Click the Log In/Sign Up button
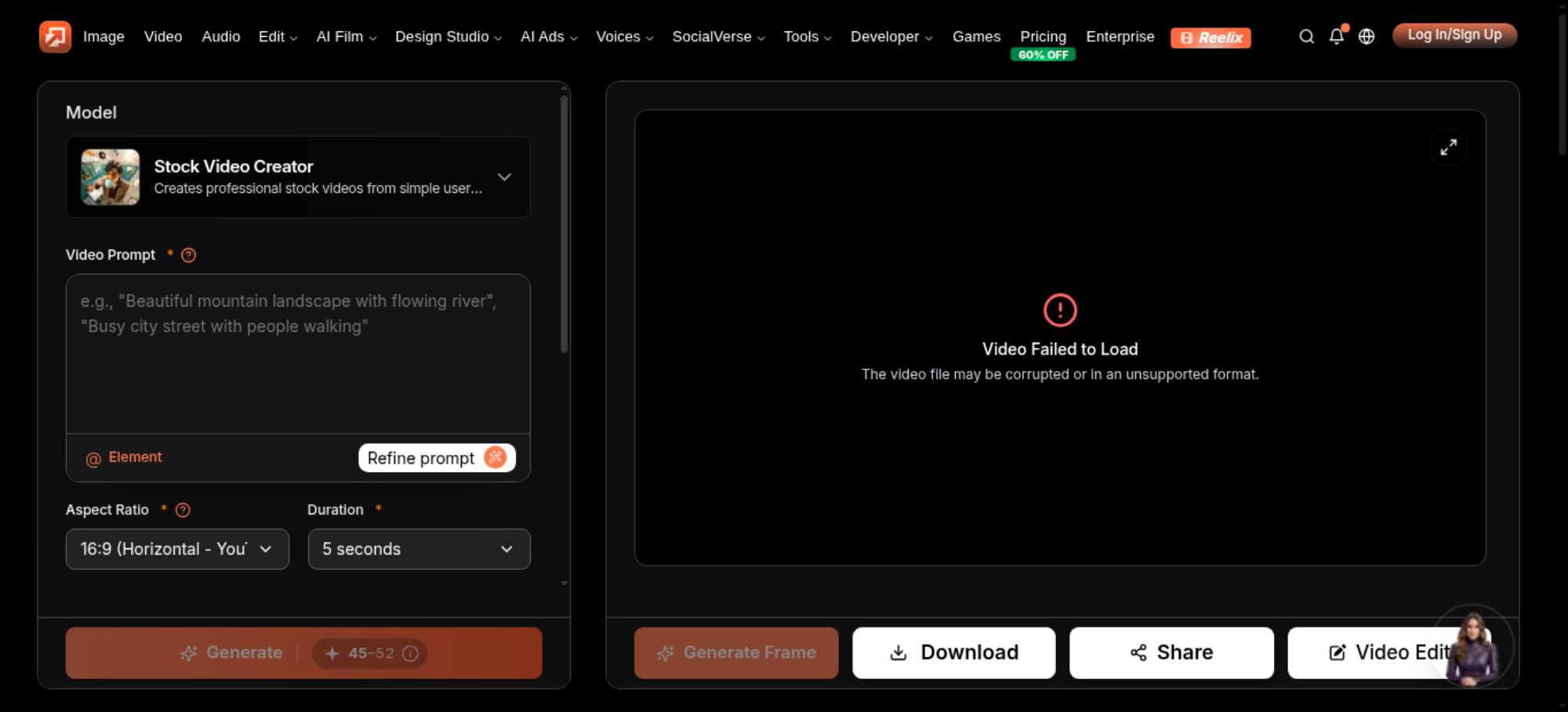The width and height of the screenshot is (1568, 712). click(1454, 35)
